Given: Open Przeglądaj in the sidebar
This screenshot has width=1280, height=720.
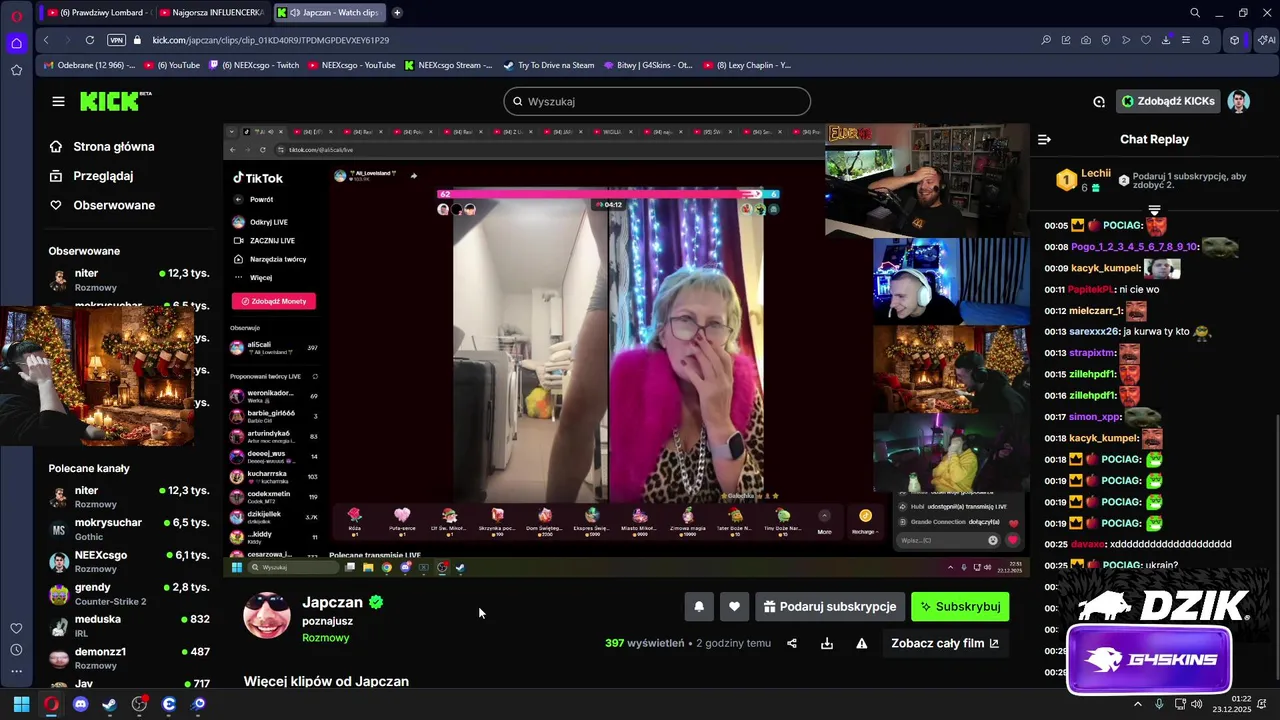Looking at the screenshot, I should point(103,176).
